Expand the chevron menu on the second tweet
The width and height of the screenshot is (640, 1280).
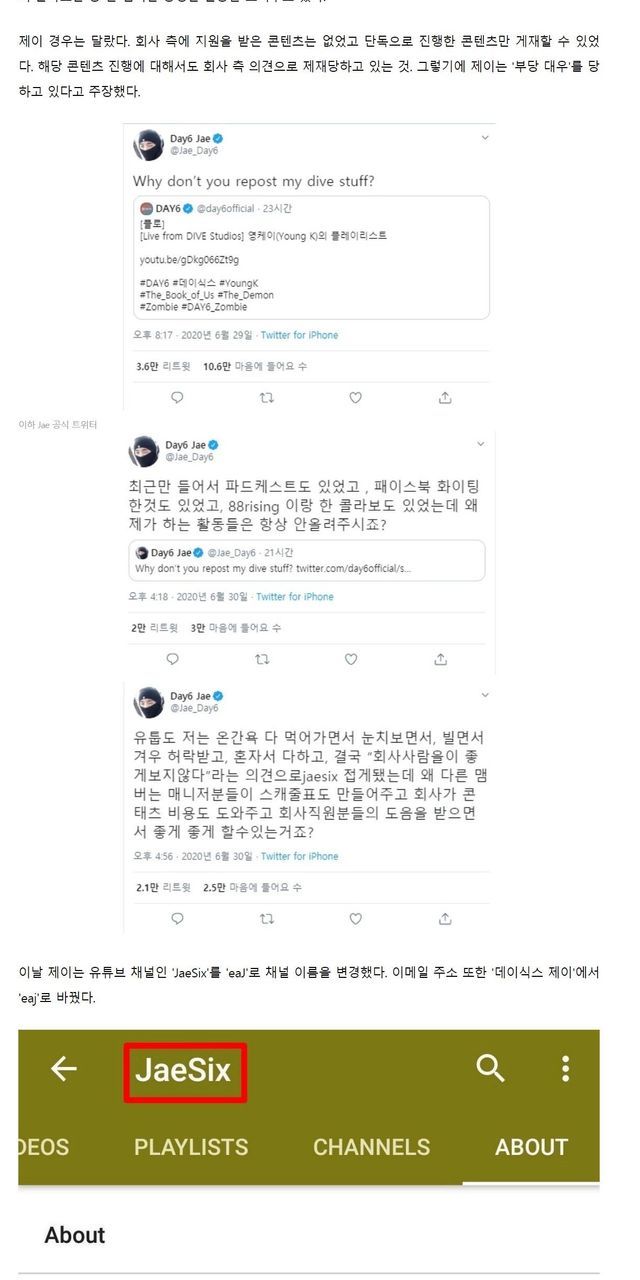[484, 440]
